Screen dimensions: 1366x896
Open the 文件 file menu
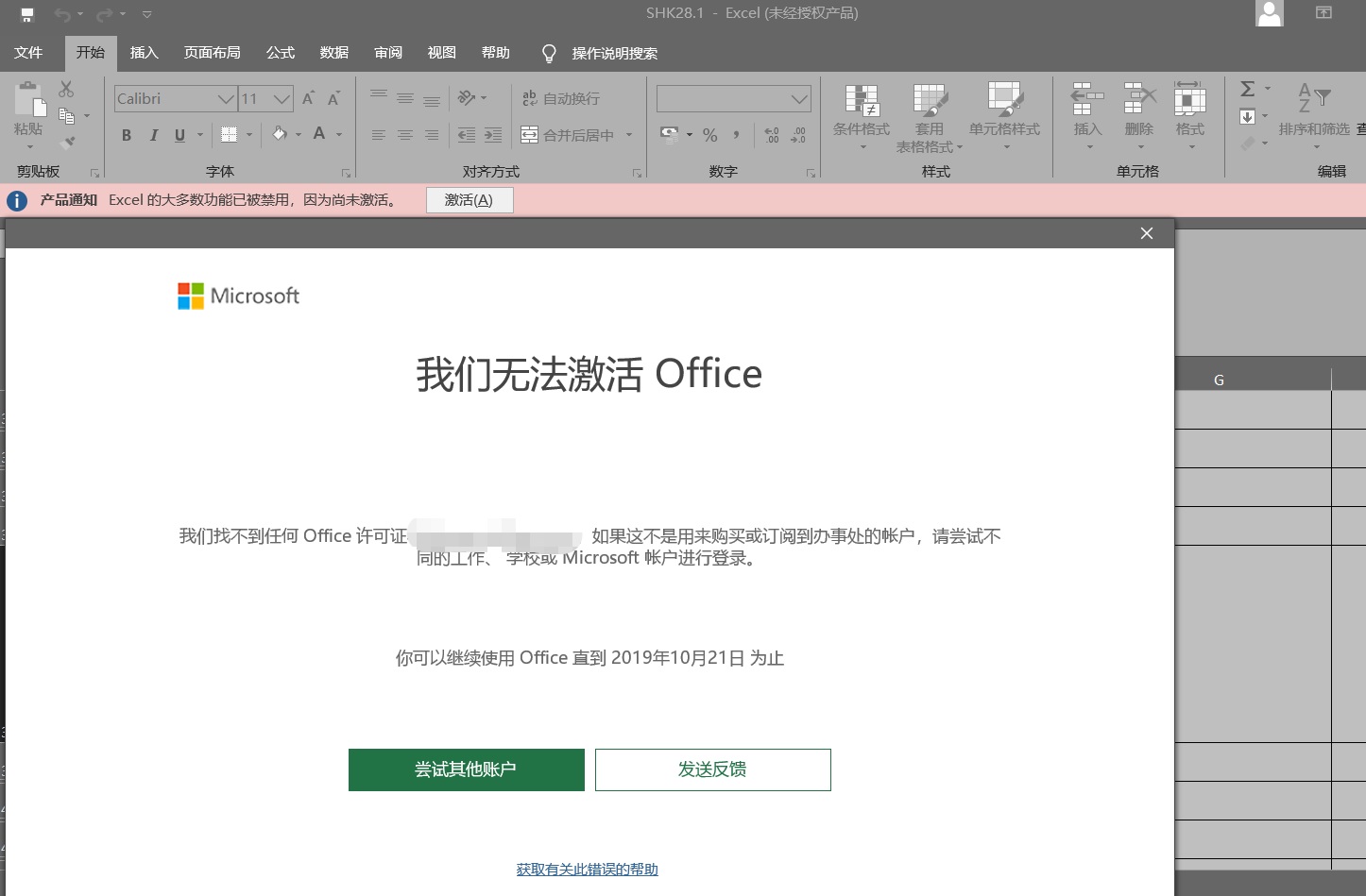tap(28, 53)
